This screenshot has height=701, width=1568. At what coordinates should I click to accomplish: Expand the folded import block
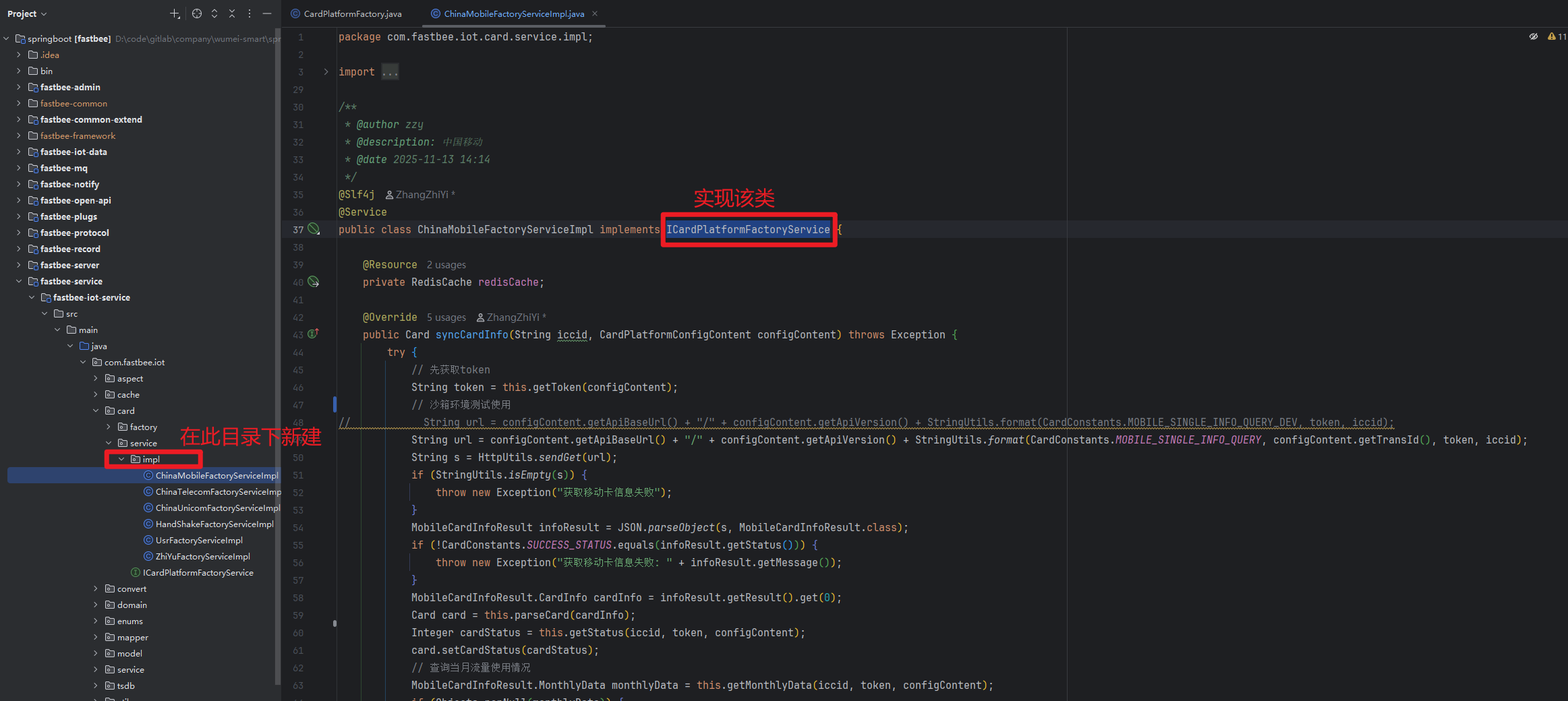(x=326, y=72)
